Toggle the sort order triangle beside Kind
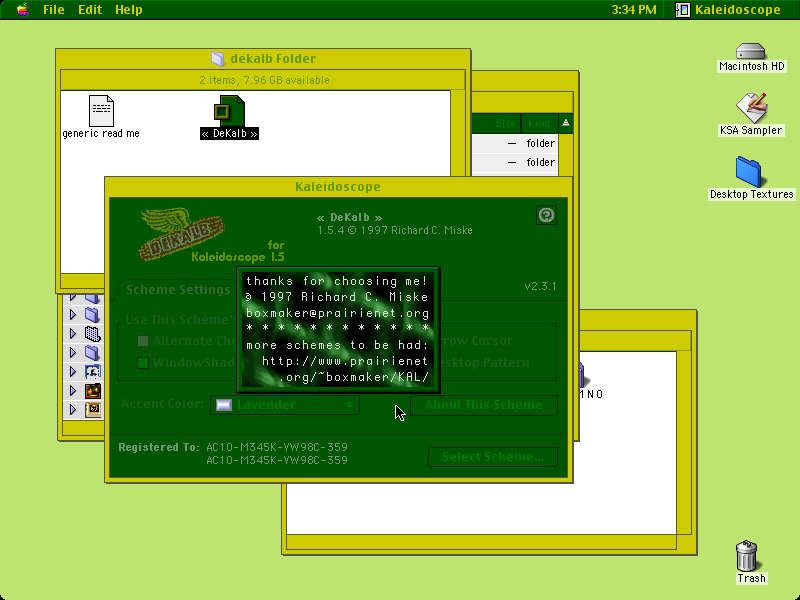This screenshot has height=600, width=800. (565, 123)
